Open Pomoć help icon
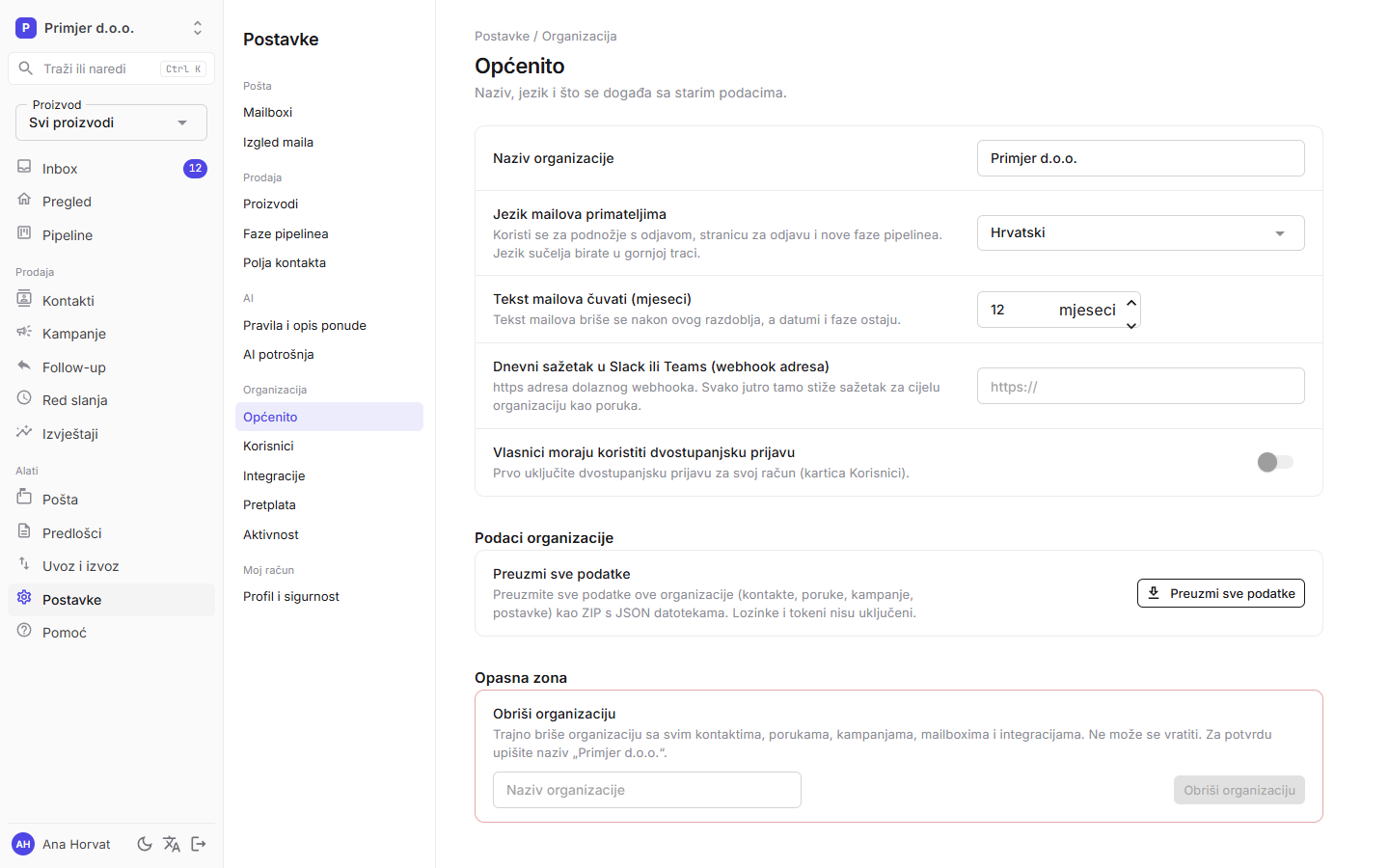Image resolution: width=1389 pixels, height=868 pixels. click(x=24, y=631)
